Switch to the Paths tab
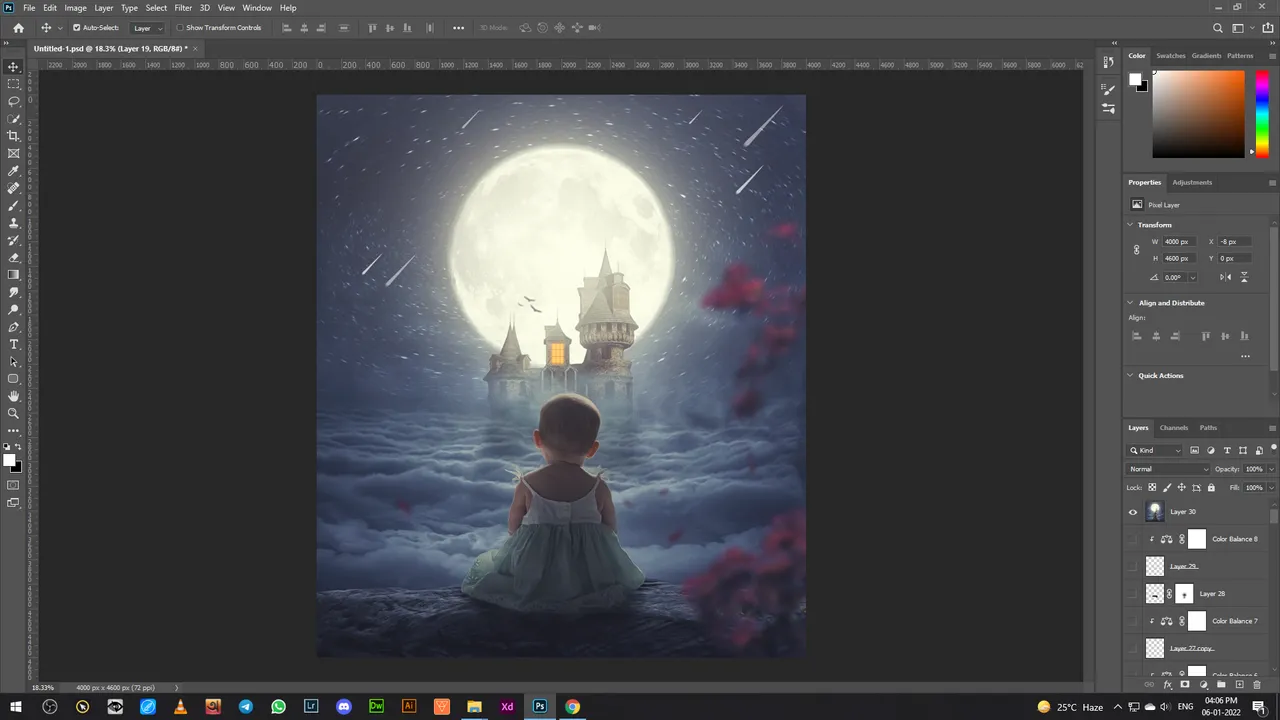 (1208, 428)
